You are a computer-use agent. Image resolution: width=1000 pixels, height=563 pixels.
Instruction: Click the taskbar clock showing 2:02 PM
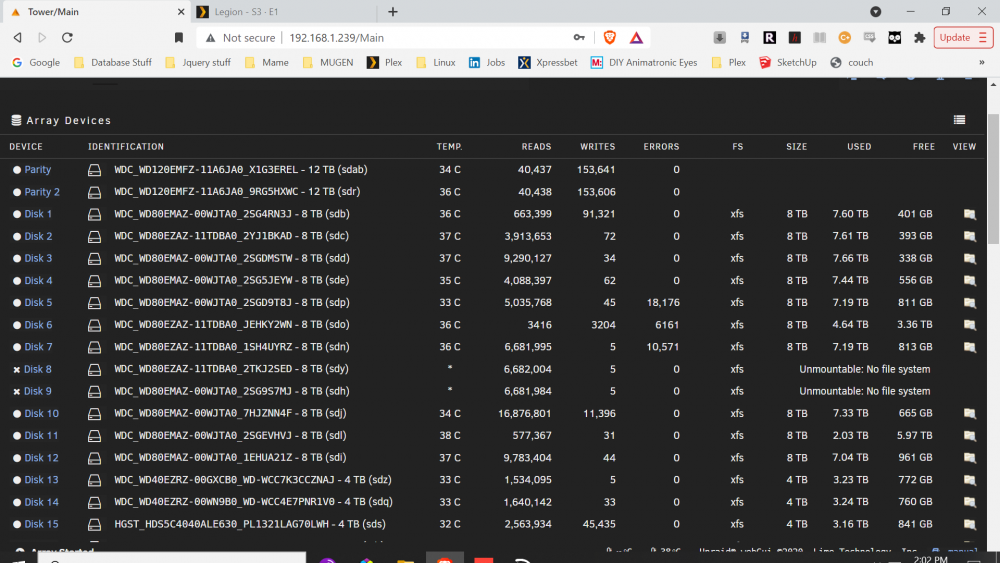930,559
